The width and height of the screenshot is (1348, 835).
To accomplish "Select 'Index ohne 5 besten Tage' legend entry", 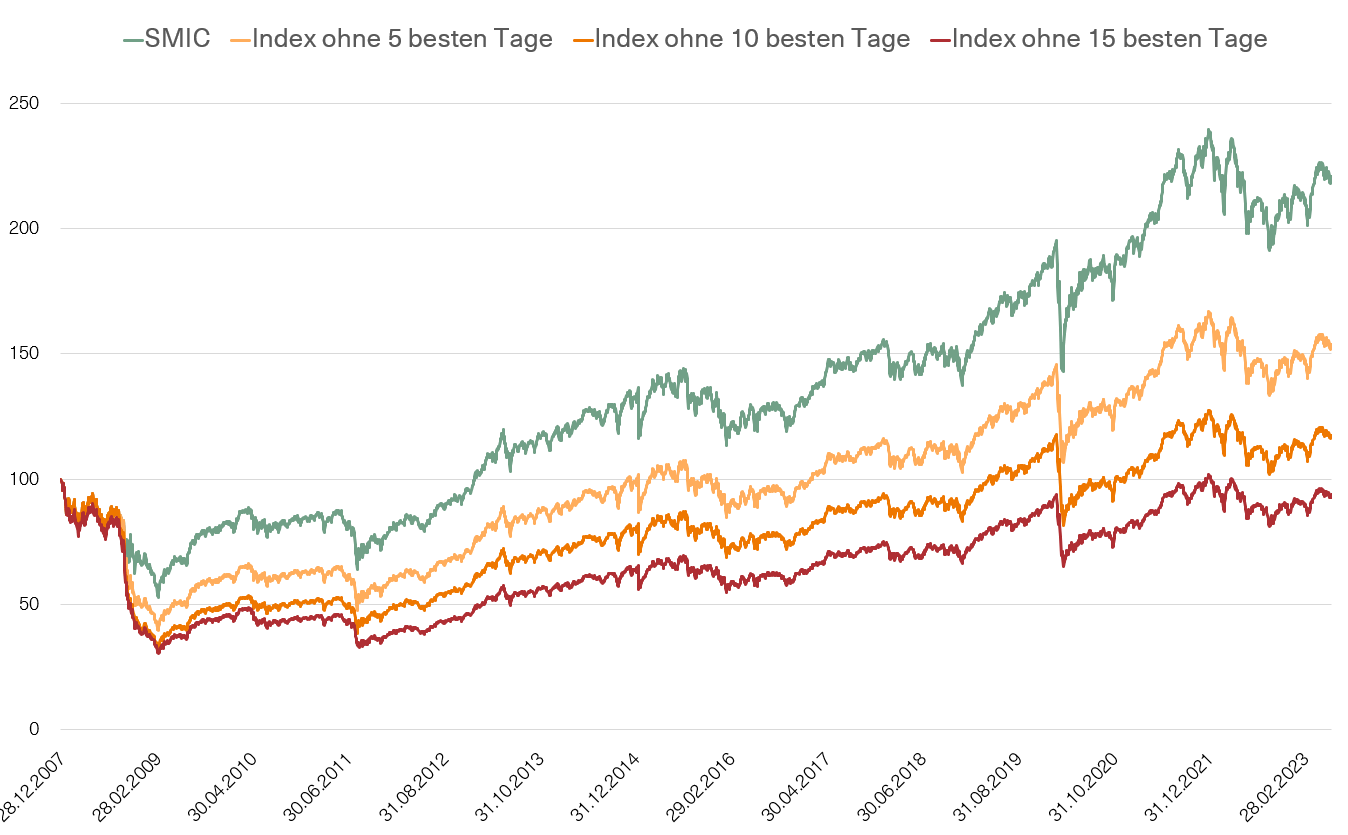I will pos(402,39).
